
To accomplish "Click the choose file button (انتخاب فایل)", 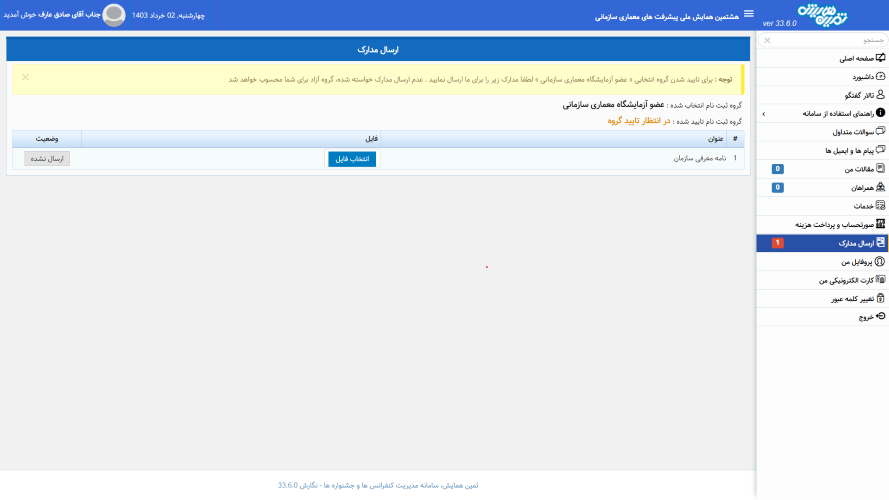I will click(x=352, y=159).
